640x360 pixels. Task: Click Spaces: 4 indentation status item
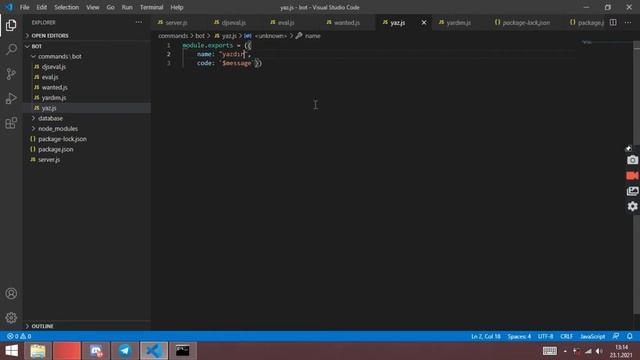(519, 336)
